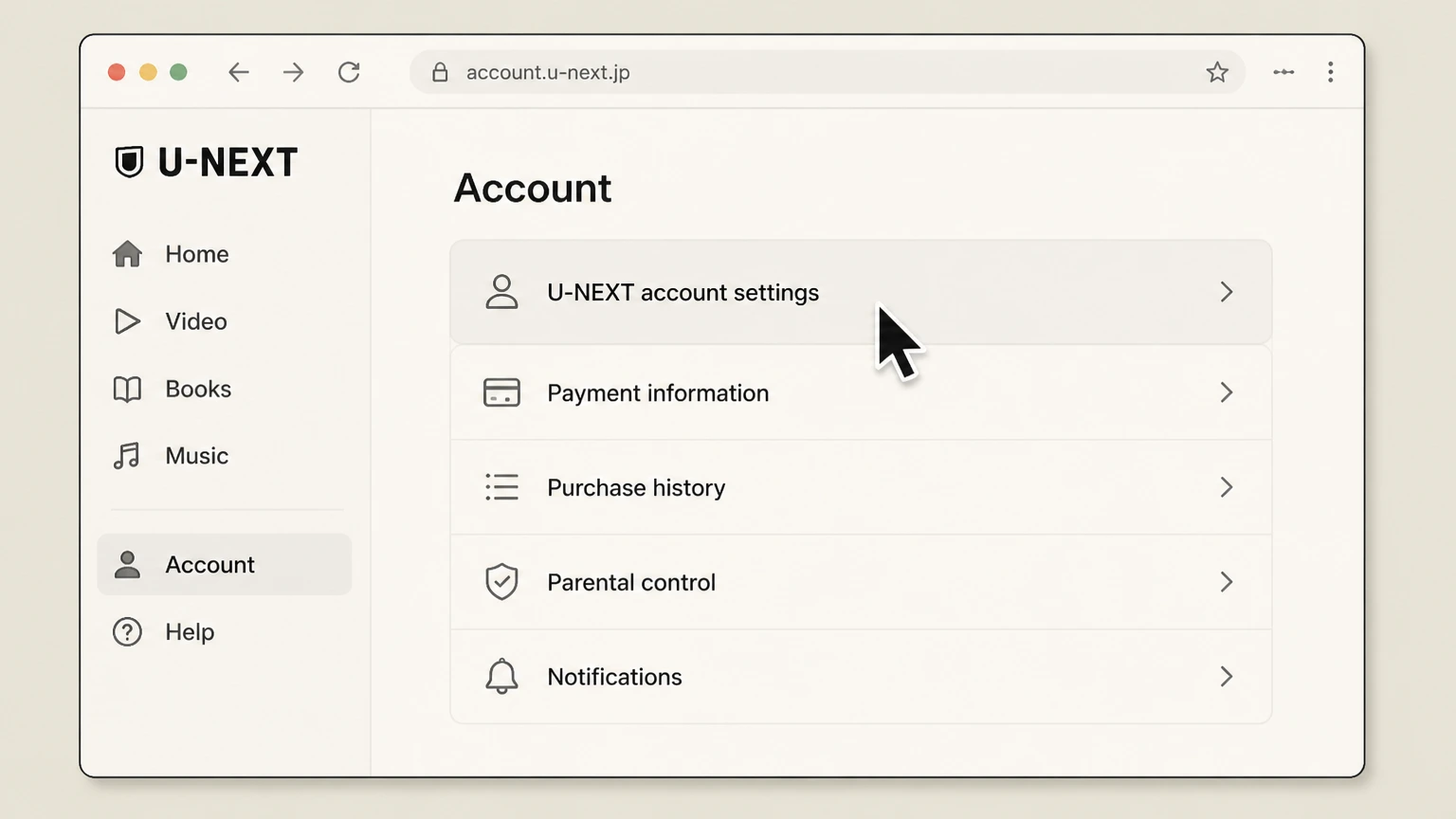This screenshot has width=1456, height=819.
Task: Click the list icon for Purchase history
Action: pos(501,487)
